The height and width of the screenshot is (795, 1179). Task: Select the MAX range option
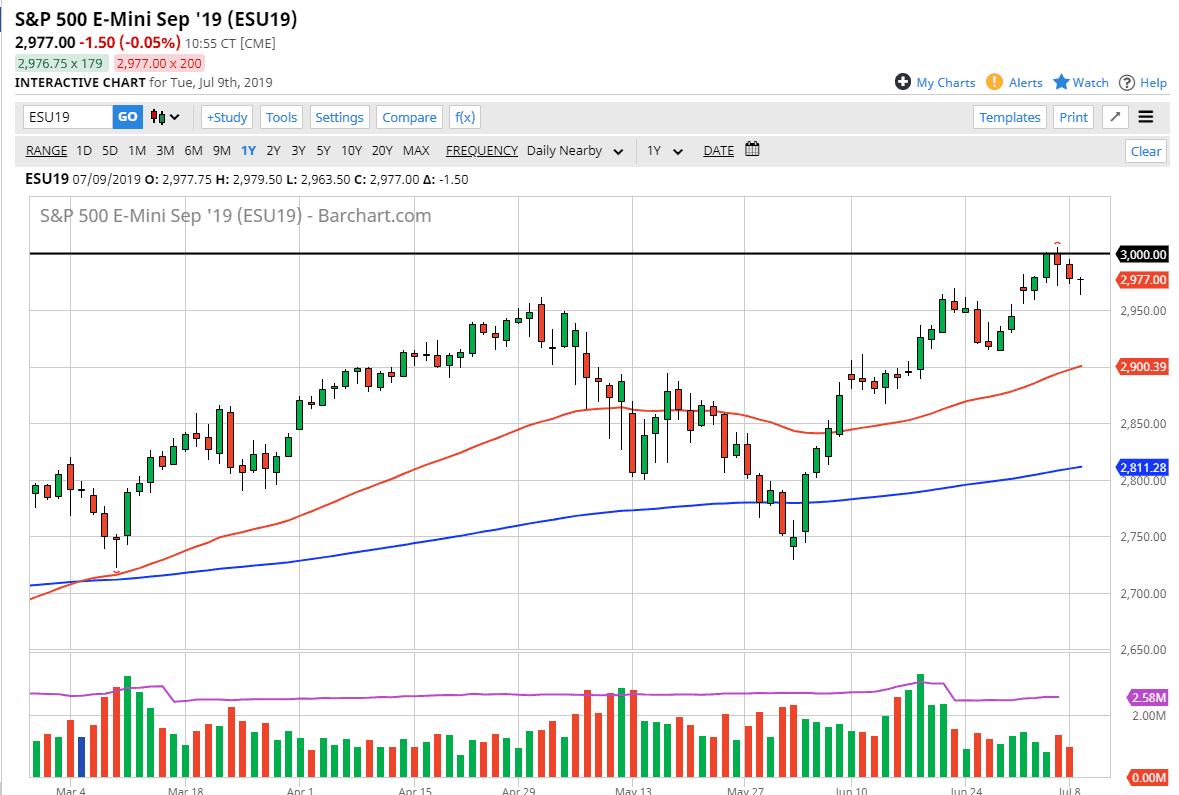pyautogui.click(x=416, y=151)
